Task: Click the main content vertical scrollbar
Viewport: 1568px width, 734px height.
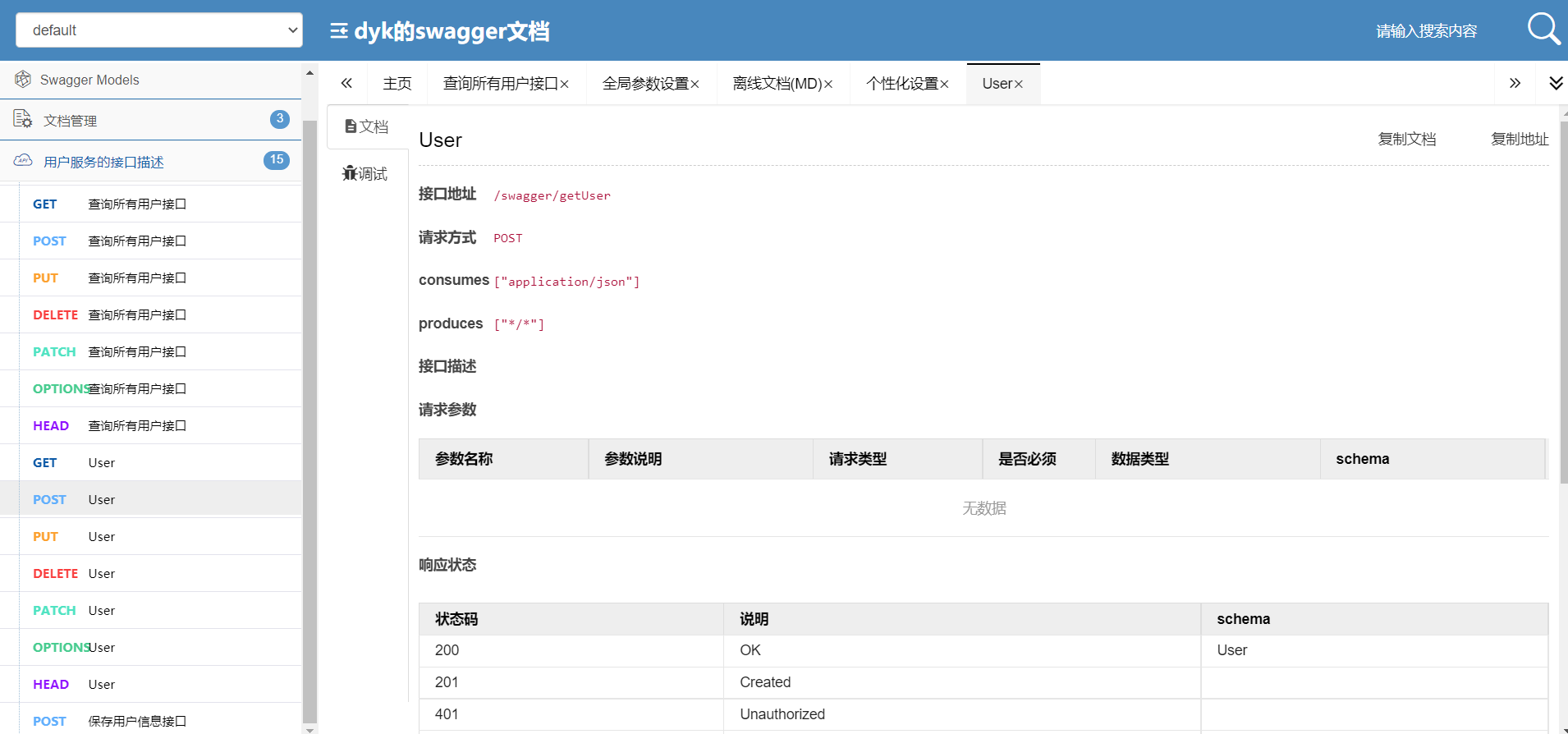Action: (x=1563, y=302)
